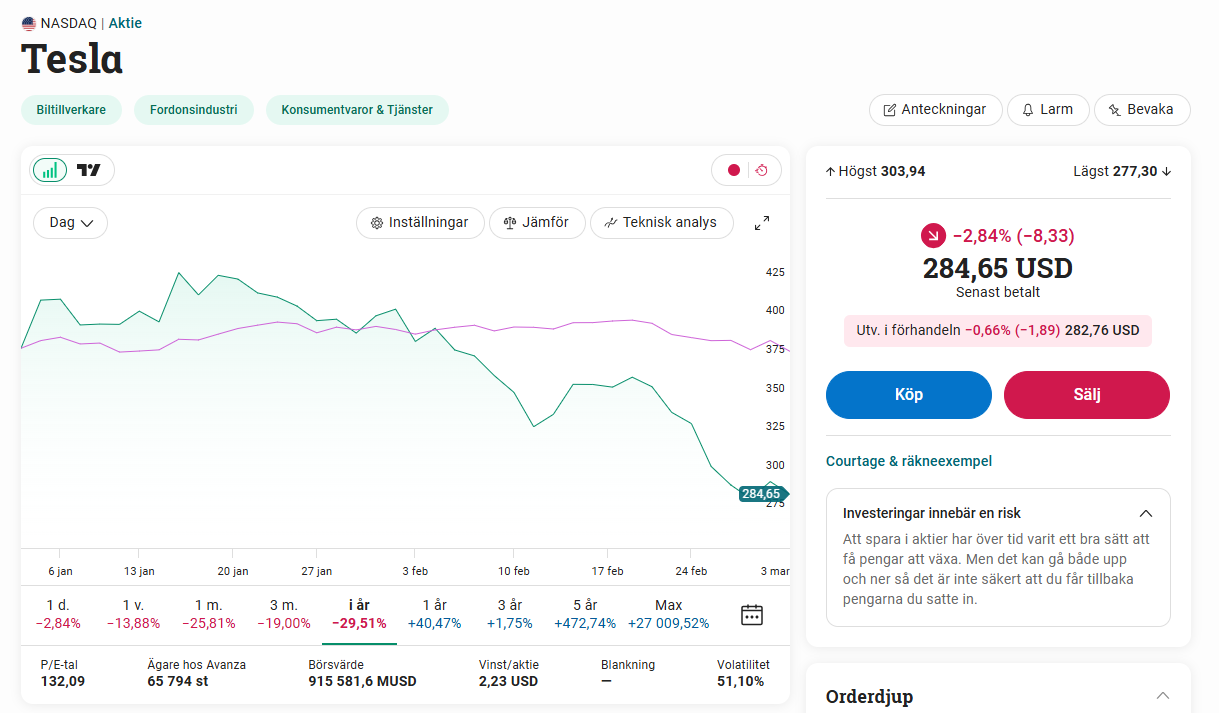Open the calendar date range picker

pos(752,615)
